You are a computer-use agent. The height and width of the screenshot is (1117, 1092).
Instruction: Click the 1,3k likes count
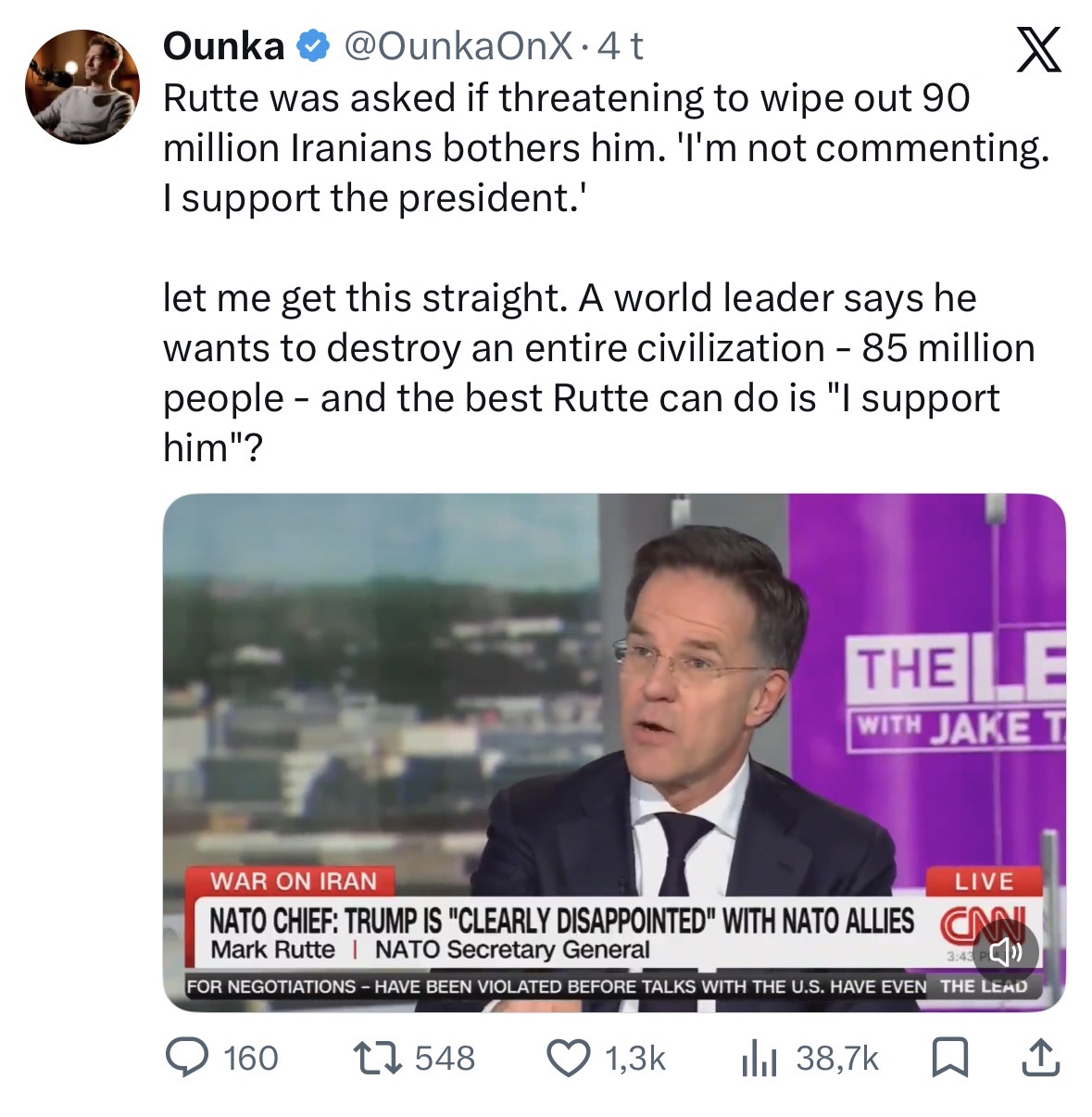635,1058
